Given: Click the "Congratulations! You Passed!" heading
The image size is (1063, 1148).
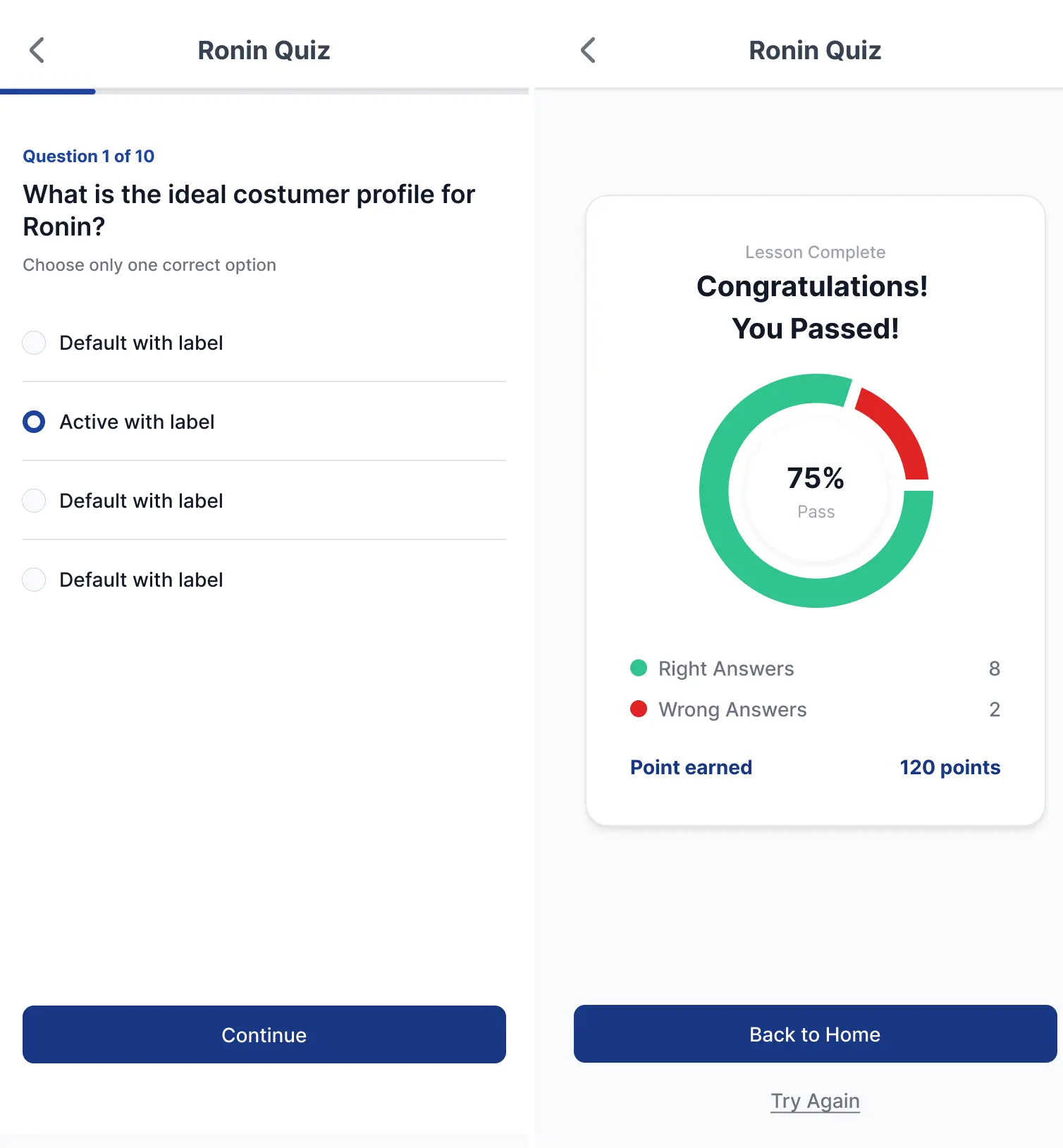Looking at the screenshot, I should (x=814, y=307).
